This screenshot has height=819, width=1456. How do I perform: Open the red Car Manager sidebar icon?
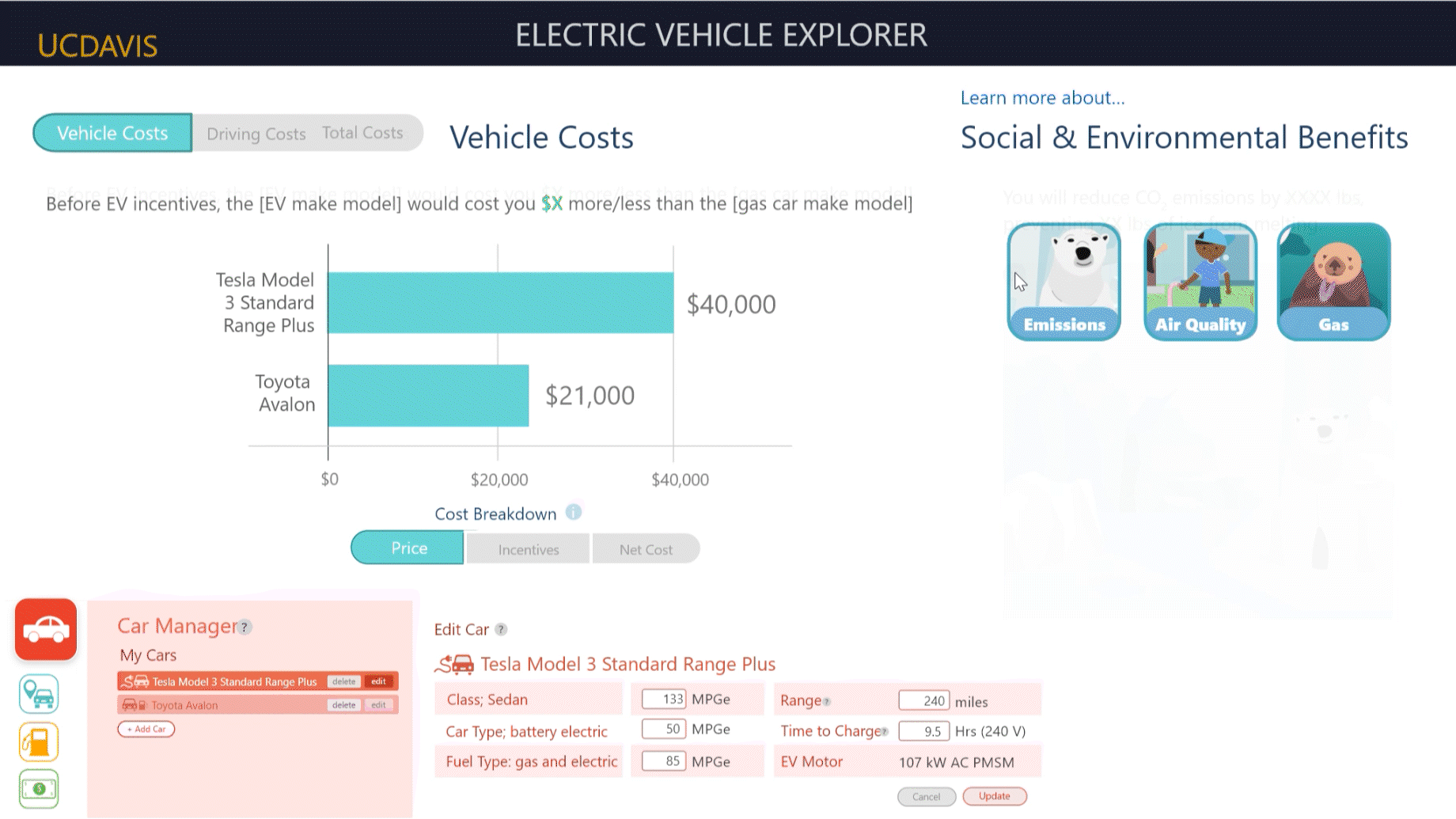[x=46, y=629]
